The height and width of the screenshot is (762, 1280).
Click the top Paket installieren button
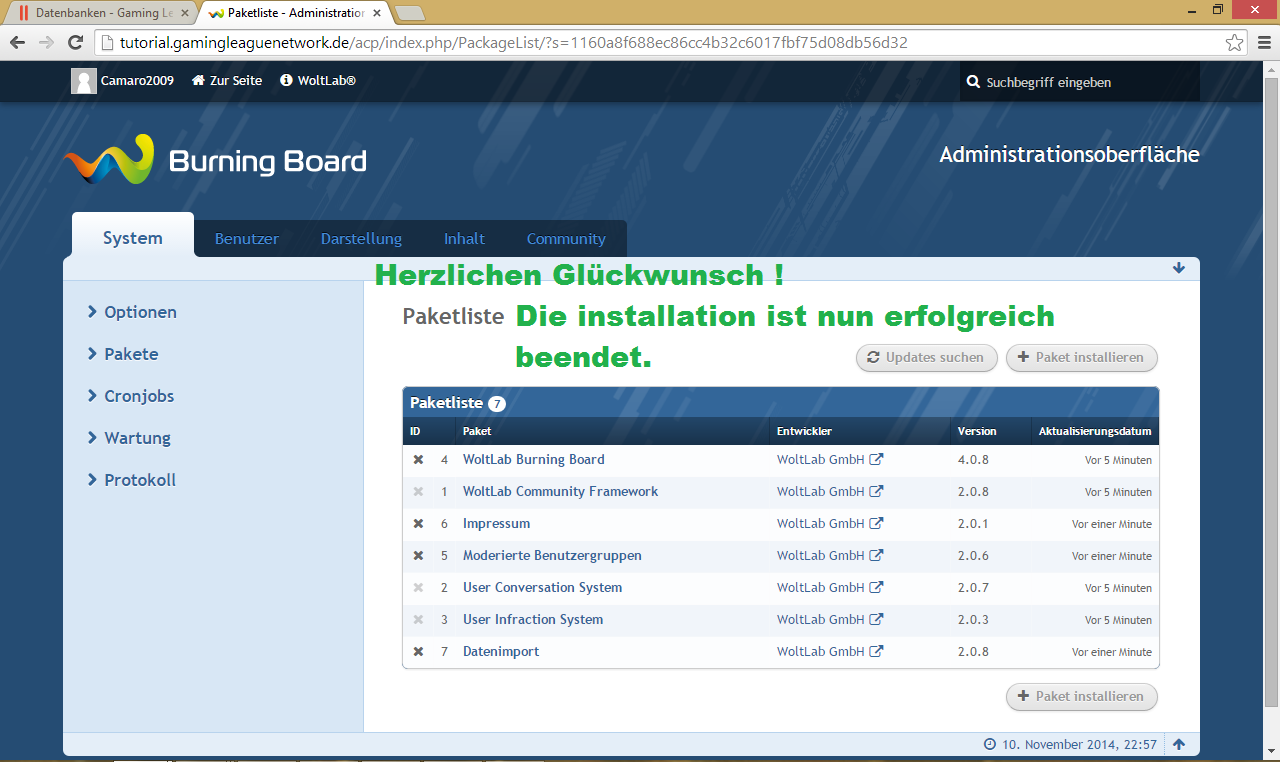pos(1080,358)
